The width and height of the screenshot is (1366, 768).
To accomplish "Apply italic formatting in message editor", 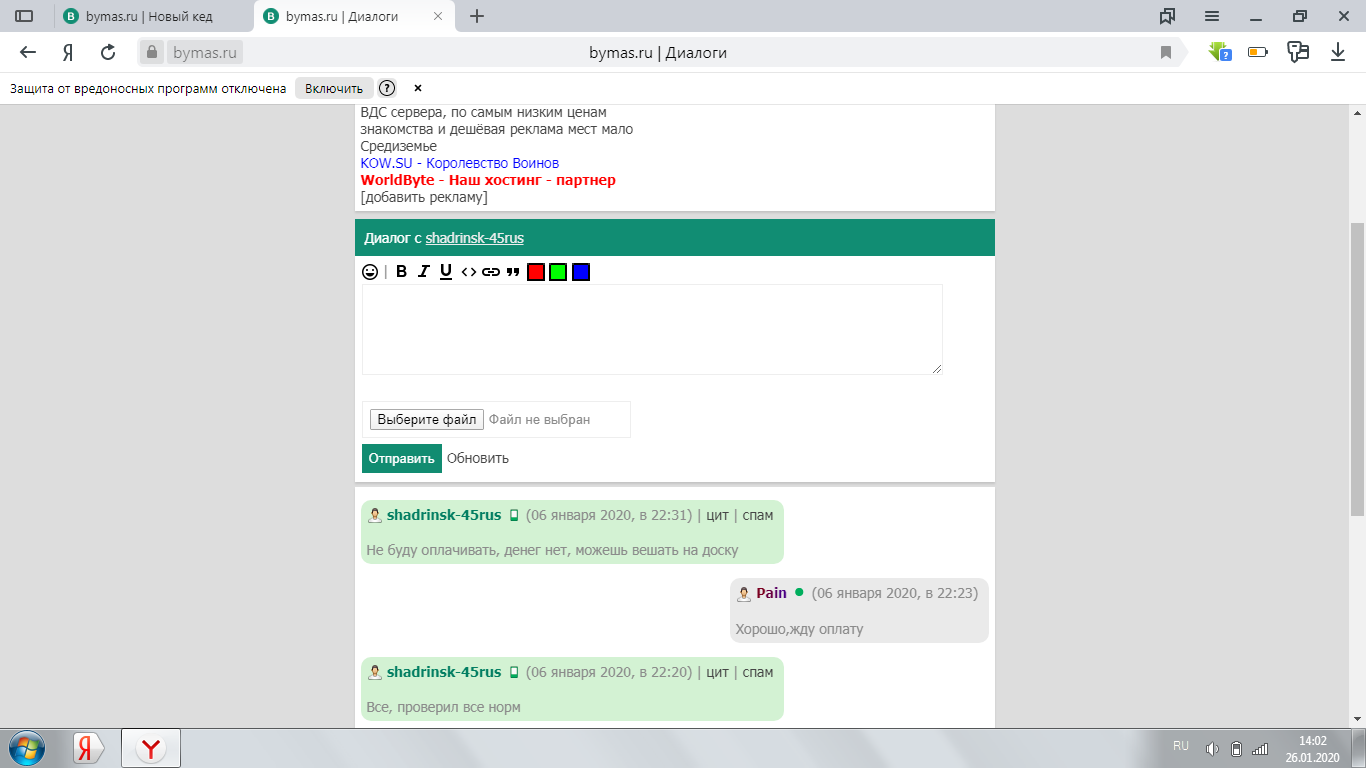I will [424, 271].
